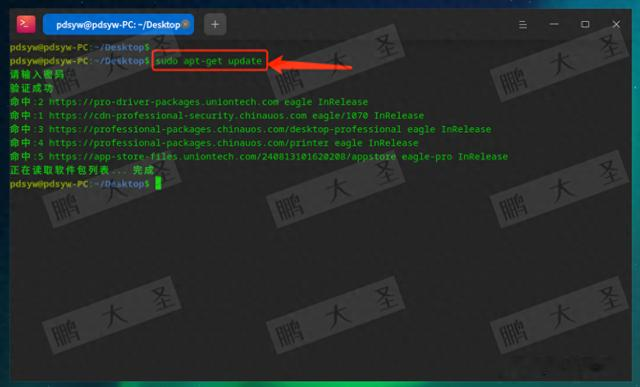Viewport: 640px width, 387px height.
Task: Click the red terminal app icon
Action: [x=26, y=24]
